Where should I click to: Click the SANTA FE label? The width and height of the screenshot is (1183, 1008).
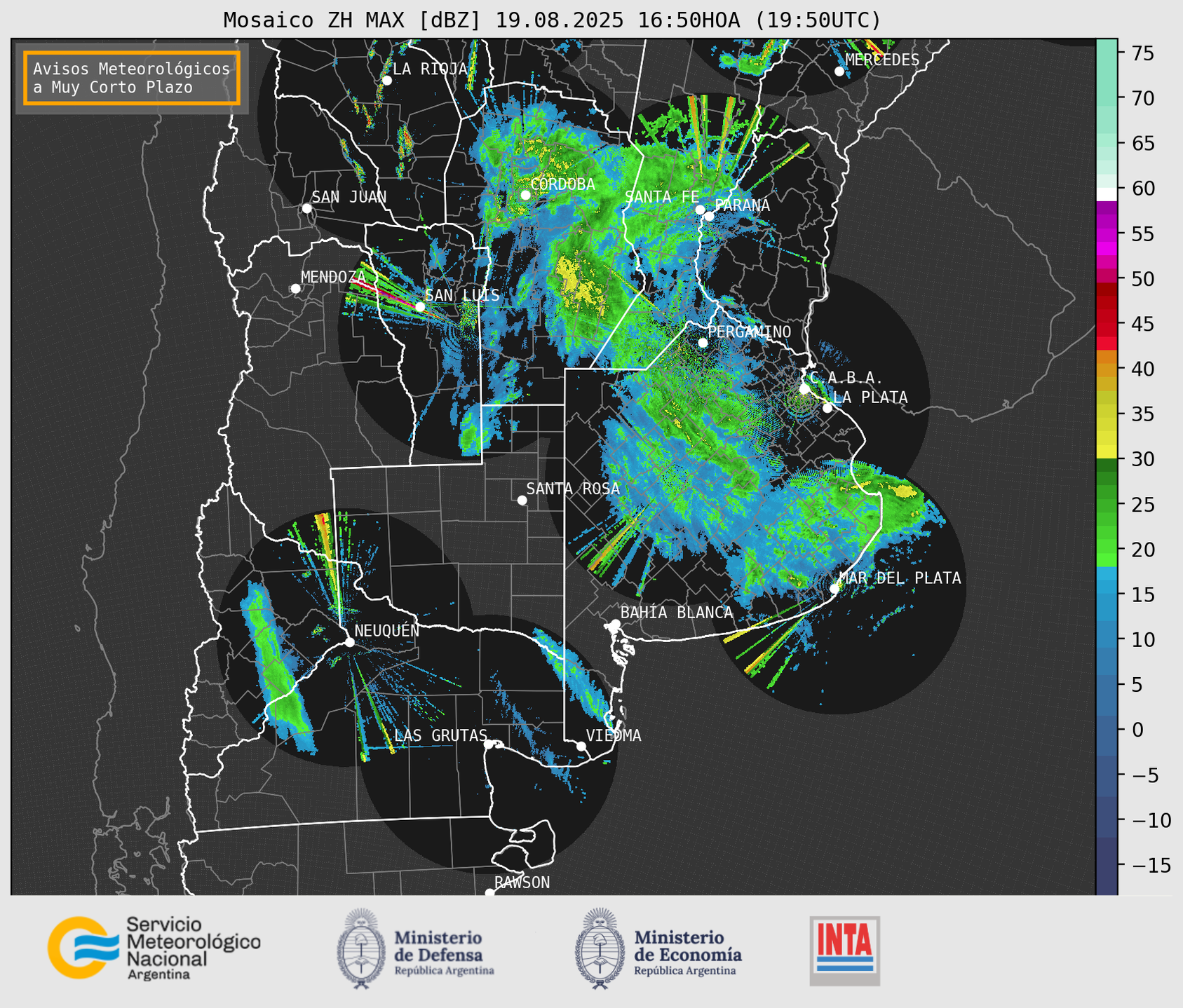(662, 197)
